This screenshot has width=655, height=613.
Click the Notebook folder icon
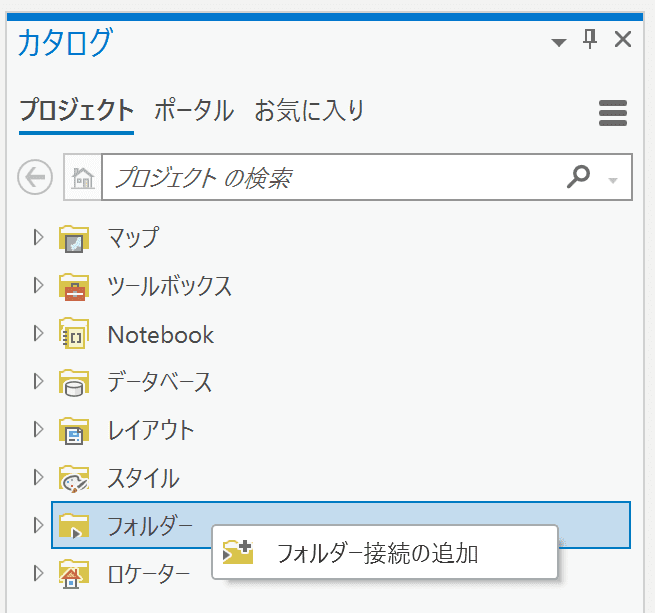(74, 334)
